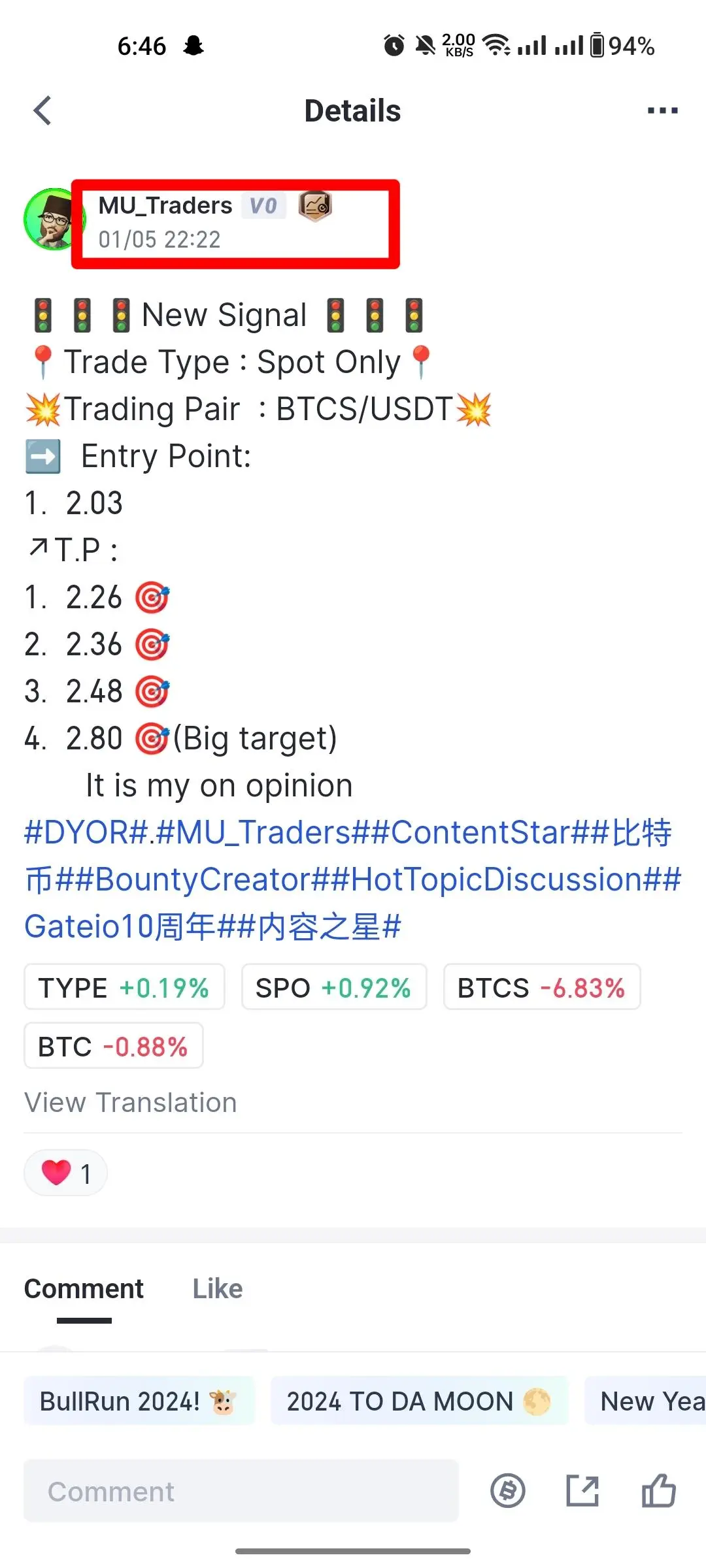This screenshot has height=1568, width=706.
Task: Toggle the heart reaction with count 1
Action: point(65,1173)
